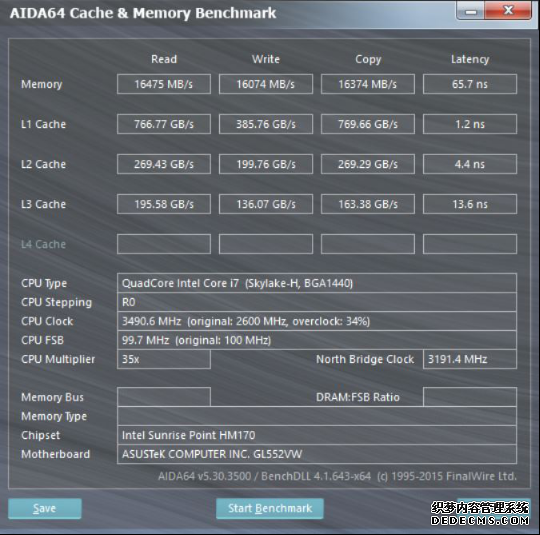Click the greyed L4 Cache row label
Viewport: 540px width, 535px height.
(x=43, y=244)
